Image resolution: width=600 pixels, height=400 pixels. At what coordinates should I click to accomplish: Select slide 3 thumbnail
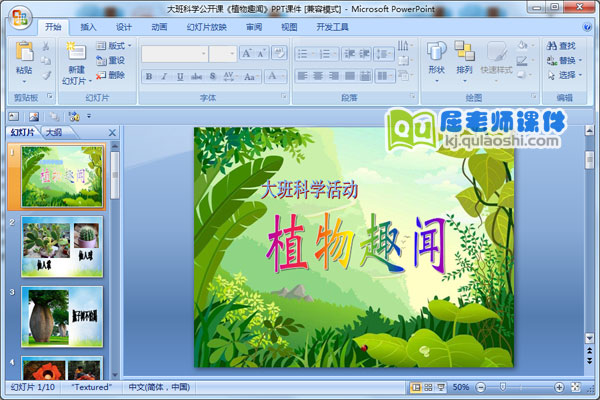pyautogui.click(x=62, y=317)
